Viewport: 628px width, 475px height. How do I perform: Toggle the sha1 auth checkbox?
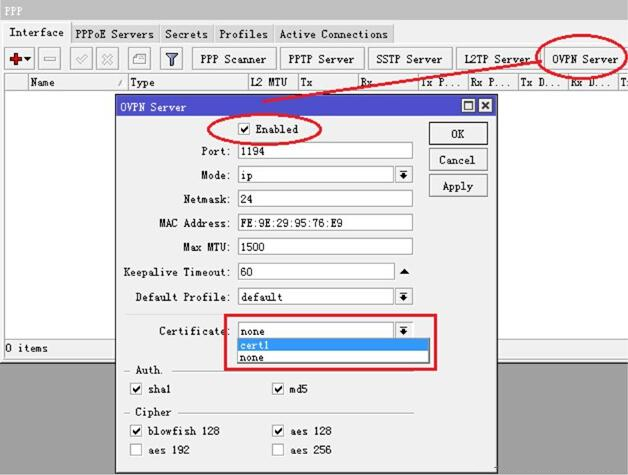click(x=136, y=389)
